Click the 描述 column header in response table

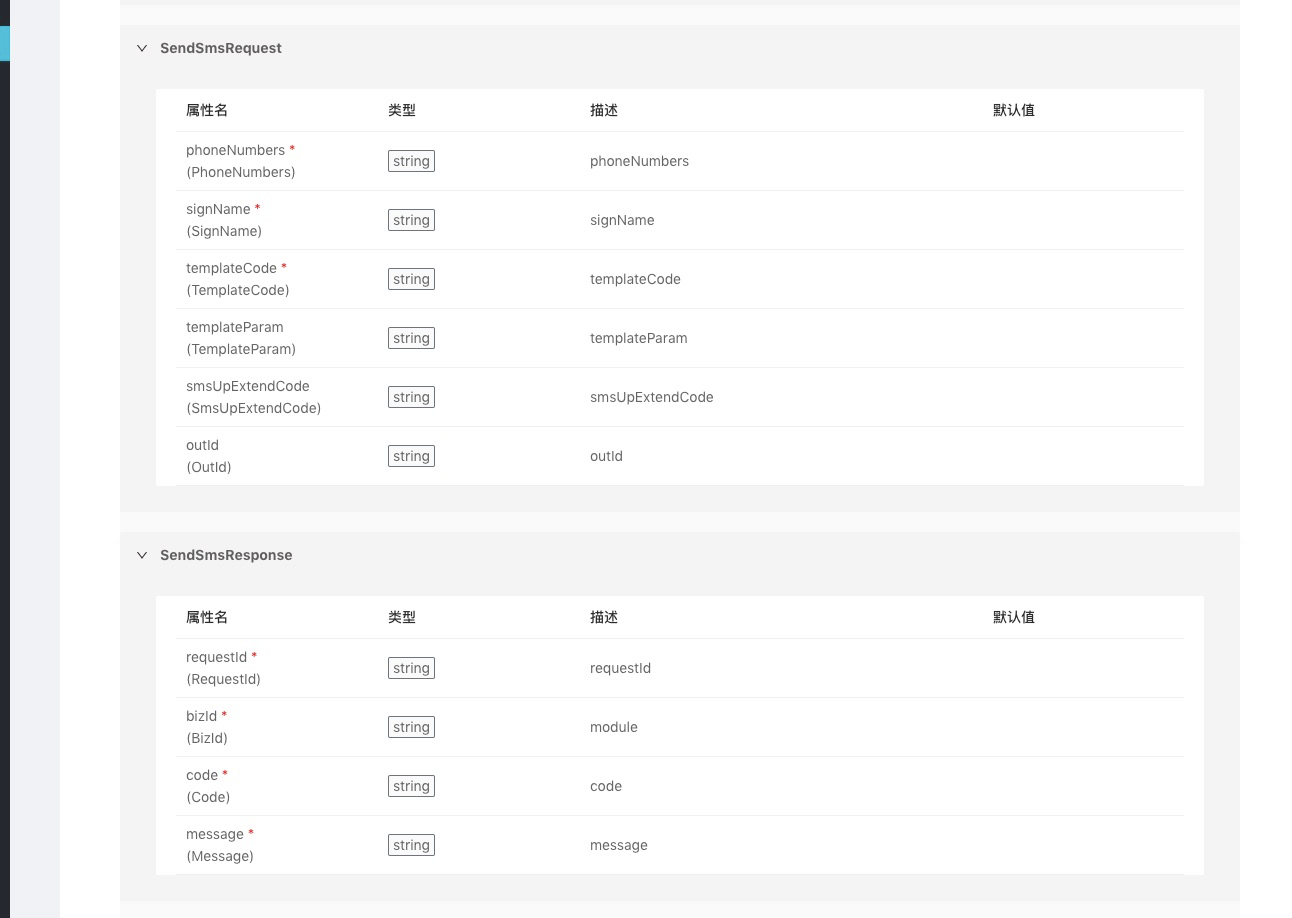click(x=604, y=617)
